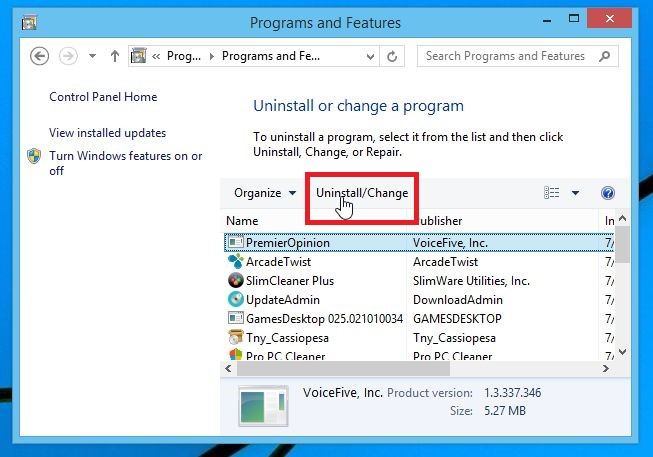Click the vertical scrollbar down arrow

(x=623, y=352)
